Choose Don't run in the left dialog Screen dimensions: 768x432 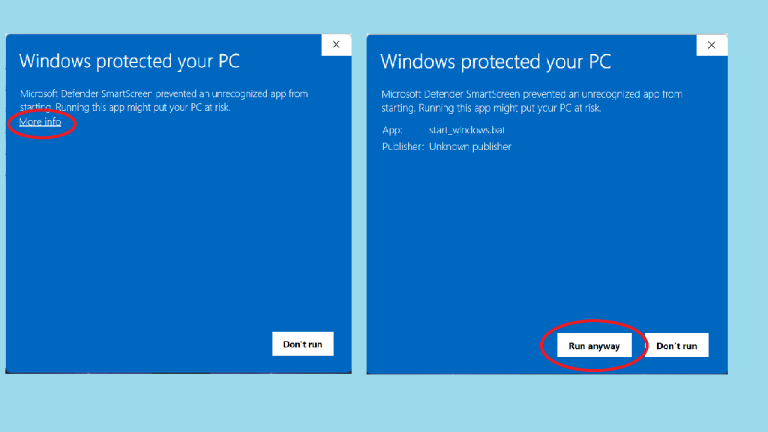click(303, 344)
